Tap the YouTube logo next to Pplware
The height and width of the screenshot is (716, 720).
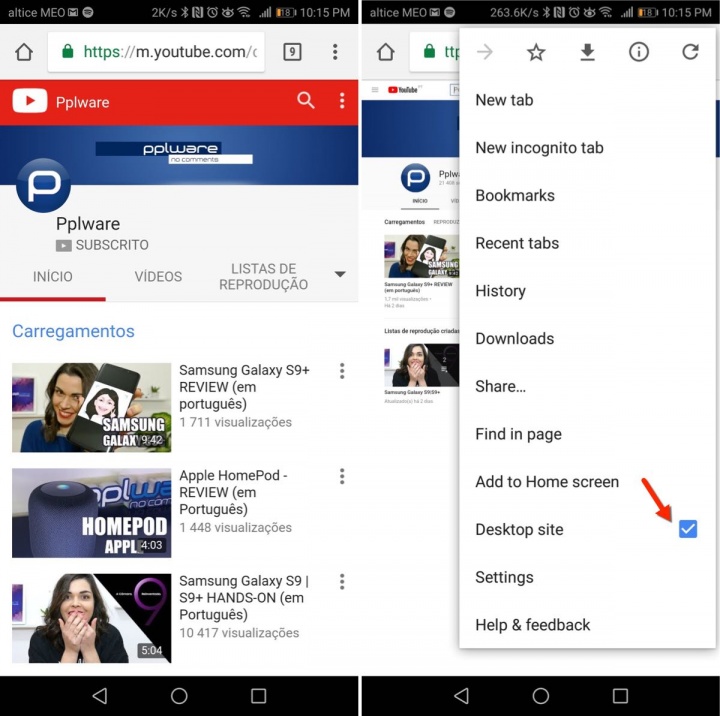pos(30,101)
